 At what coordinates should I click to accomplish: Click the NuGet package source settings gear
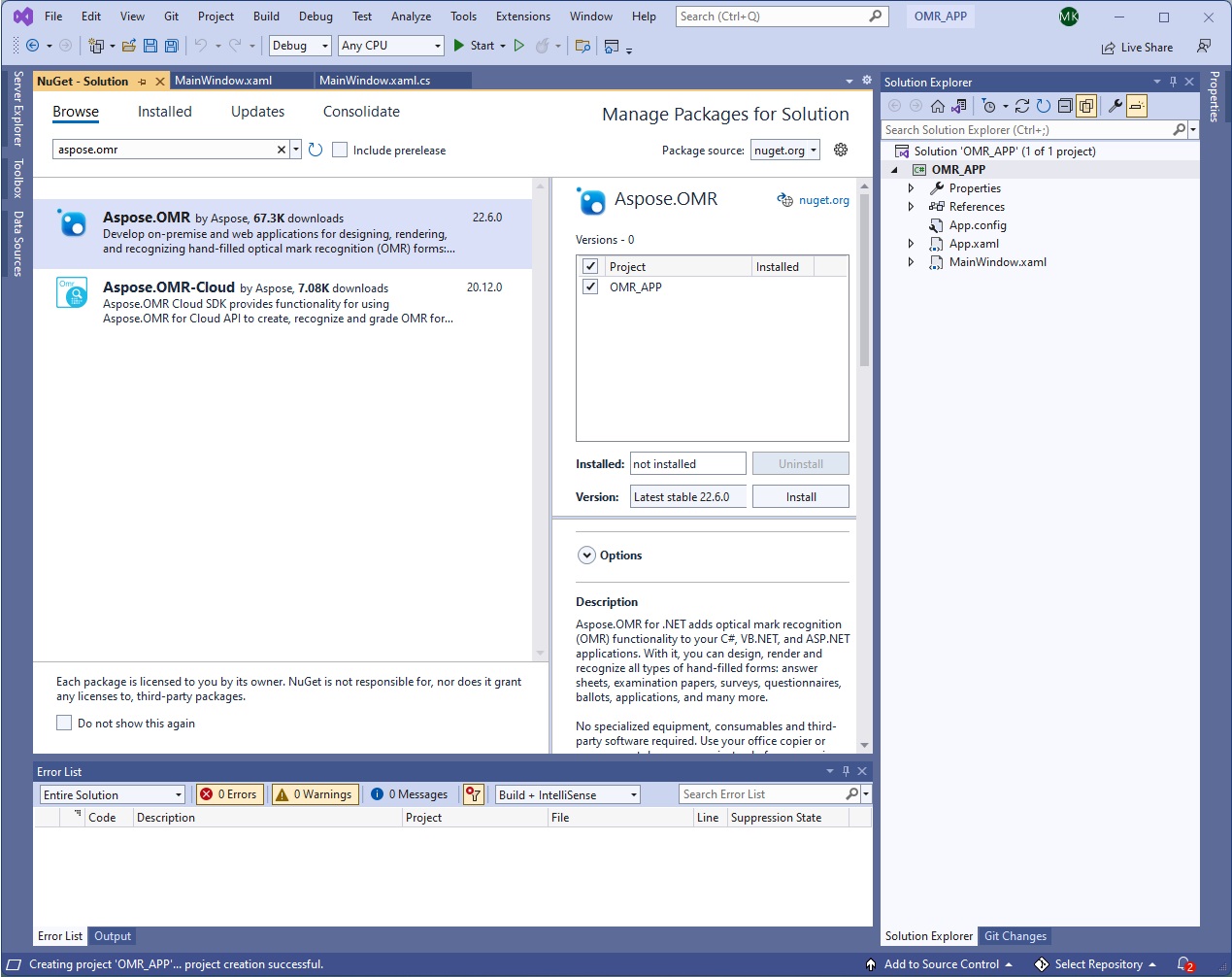coord(841,150)
